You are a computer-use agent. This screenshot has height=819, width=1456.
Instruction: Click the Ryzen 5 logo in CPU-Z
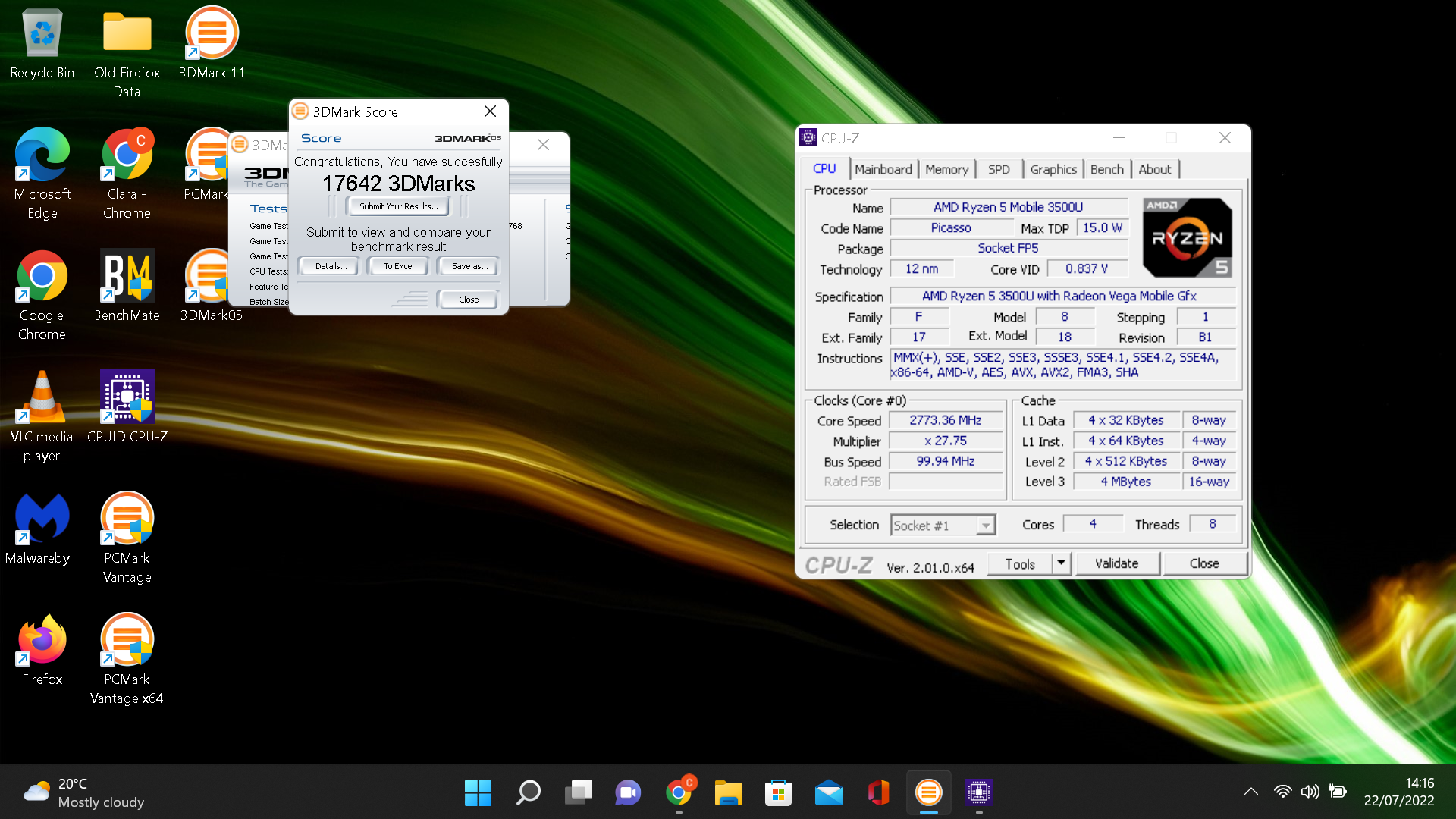coord(1187,237)
